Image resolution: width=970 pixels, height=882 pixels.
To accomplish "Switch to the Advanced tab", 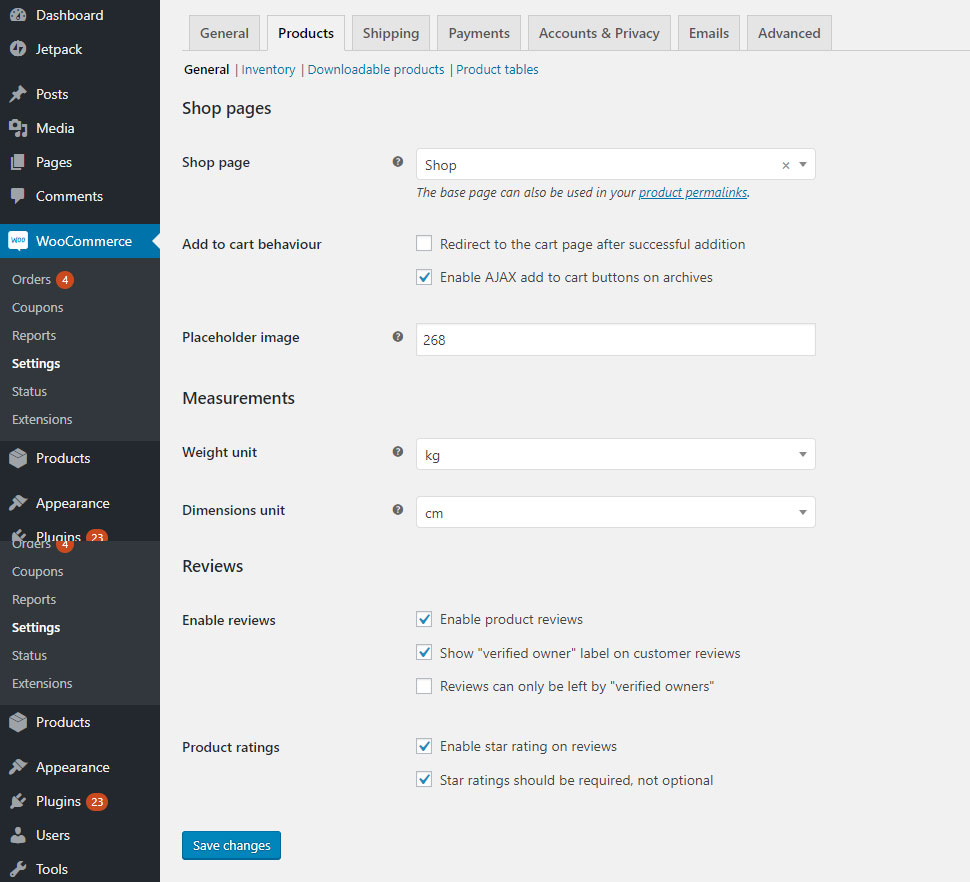I will (789, 33).
